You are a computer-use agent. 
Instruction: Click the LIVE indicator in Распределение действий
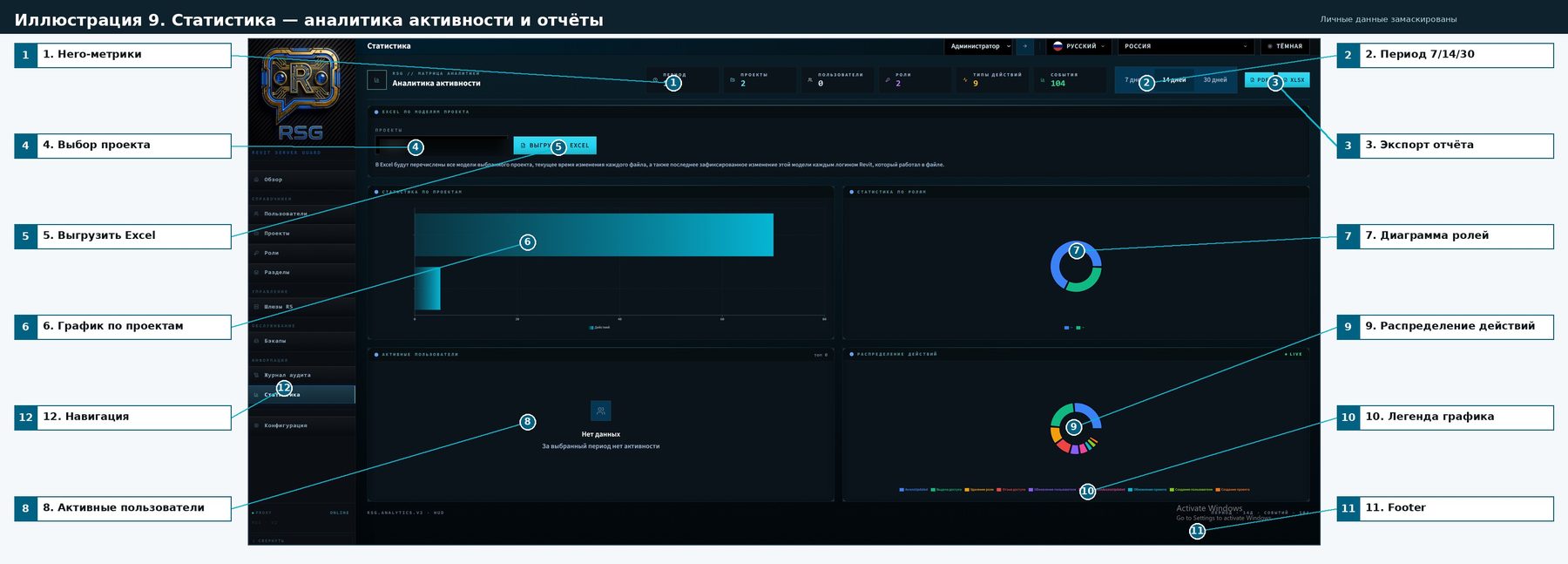(1294, 355)
